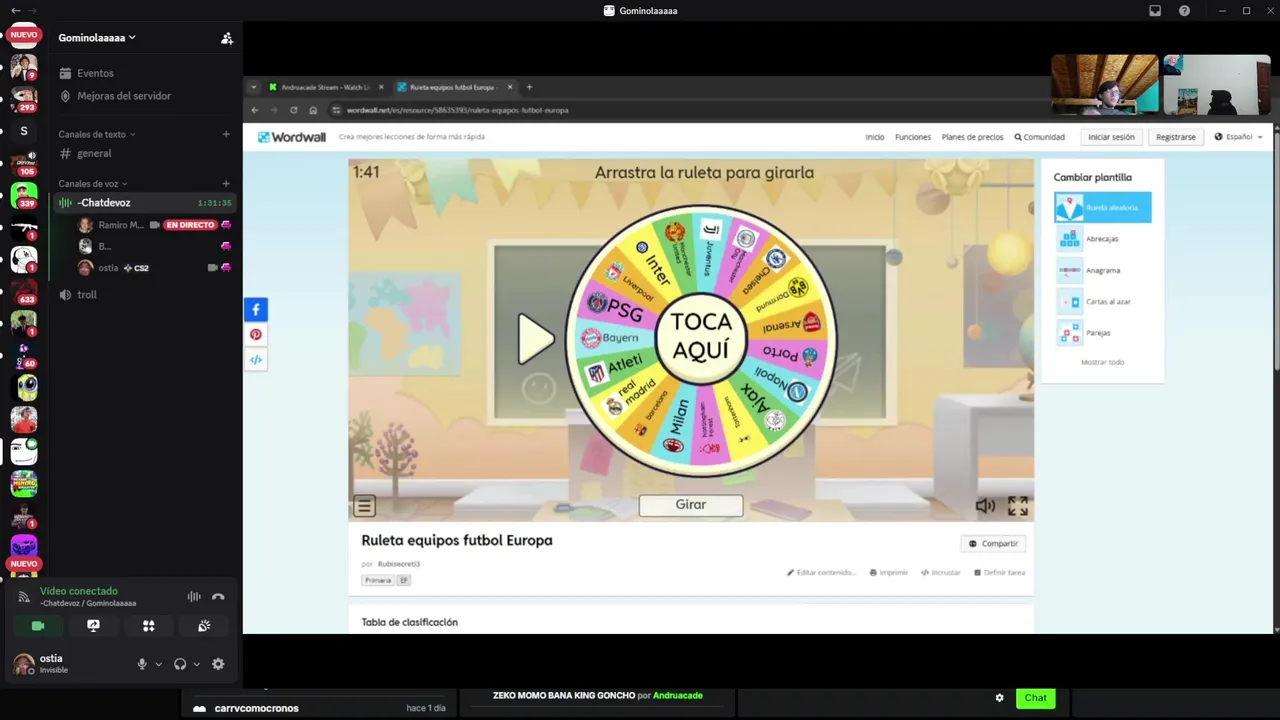The height and width of the screenshot is (720, 1280).
Task: Open the activities launcher button
Action: [149, 626]
